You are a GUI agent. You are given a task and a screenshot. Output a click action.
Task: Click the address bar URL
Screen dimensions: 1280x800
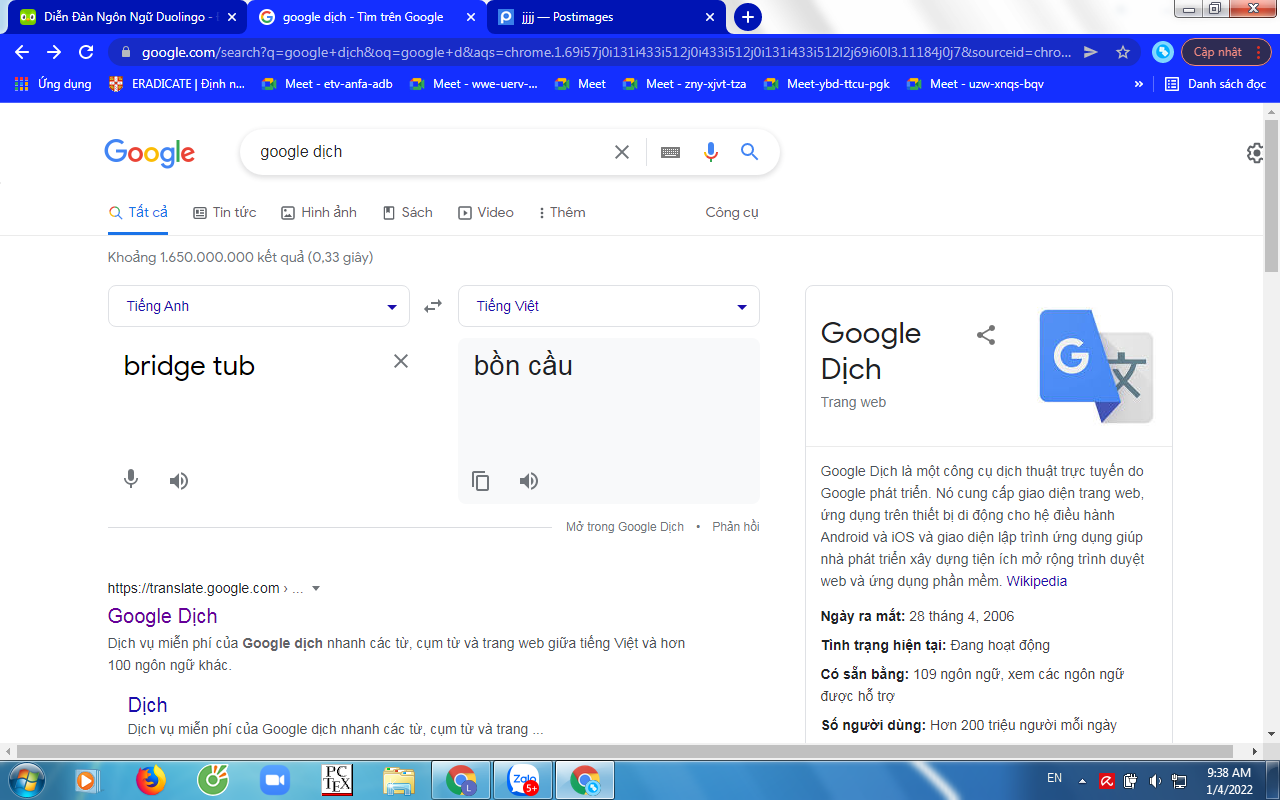click(605, 52)
